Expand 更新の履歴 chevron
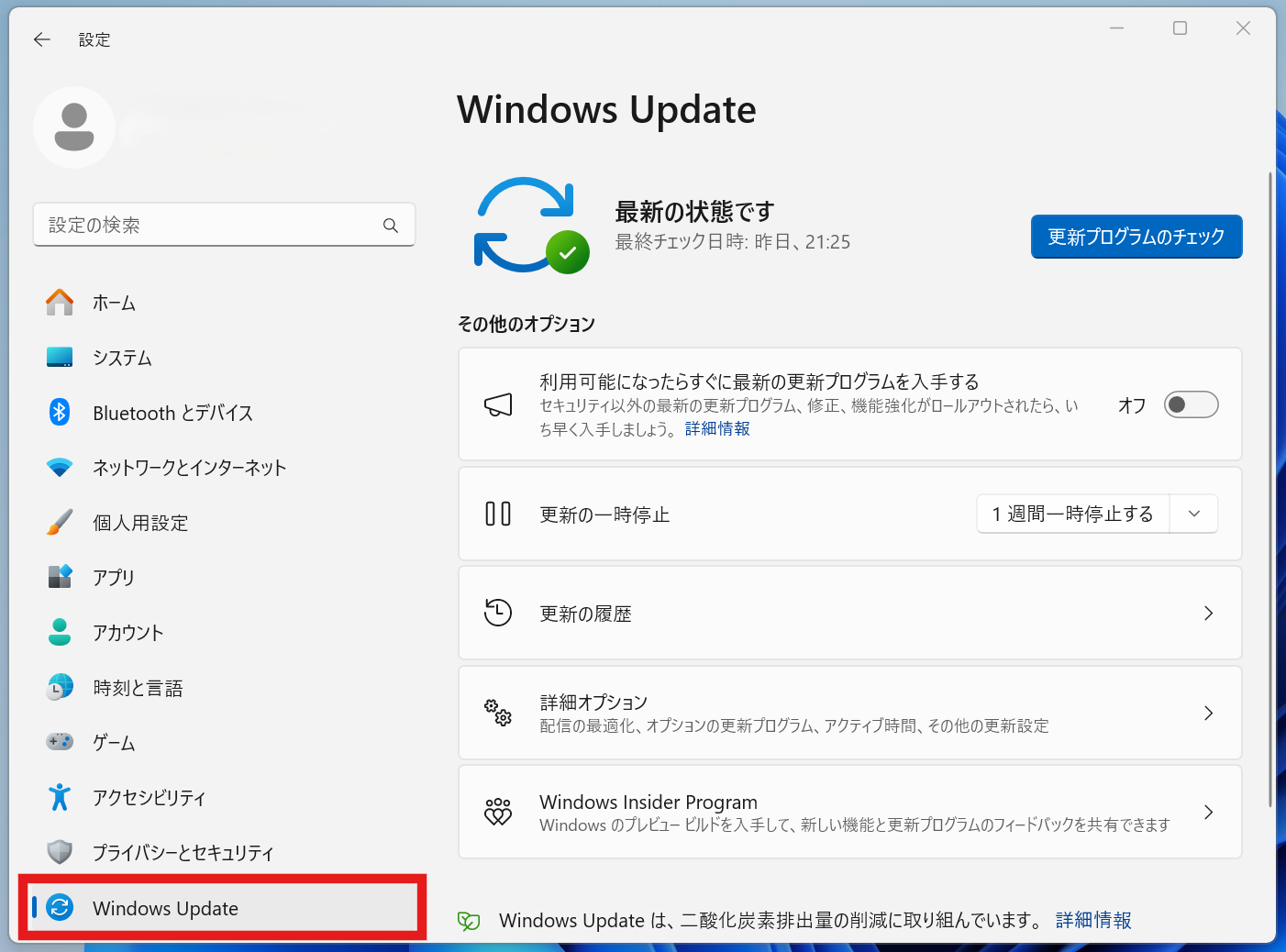1286x952 pixels. pos(1208,613)
